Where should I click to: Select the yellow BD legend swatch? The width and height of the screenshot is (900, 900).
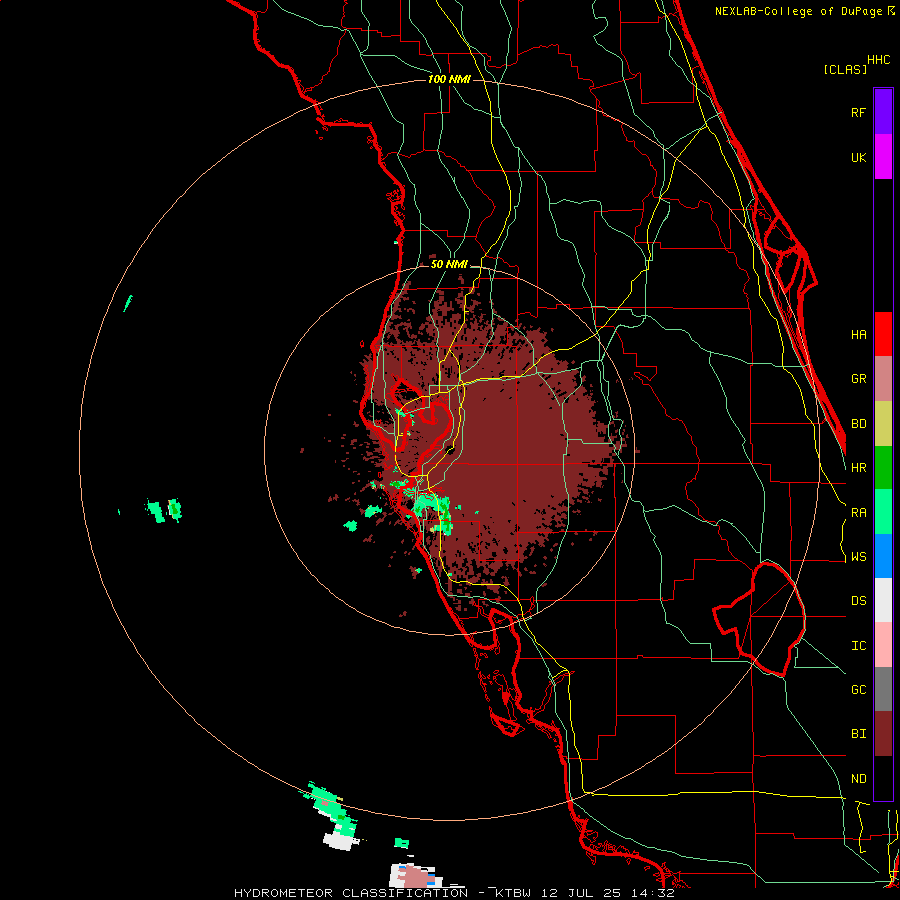click(x=883, y=424)
